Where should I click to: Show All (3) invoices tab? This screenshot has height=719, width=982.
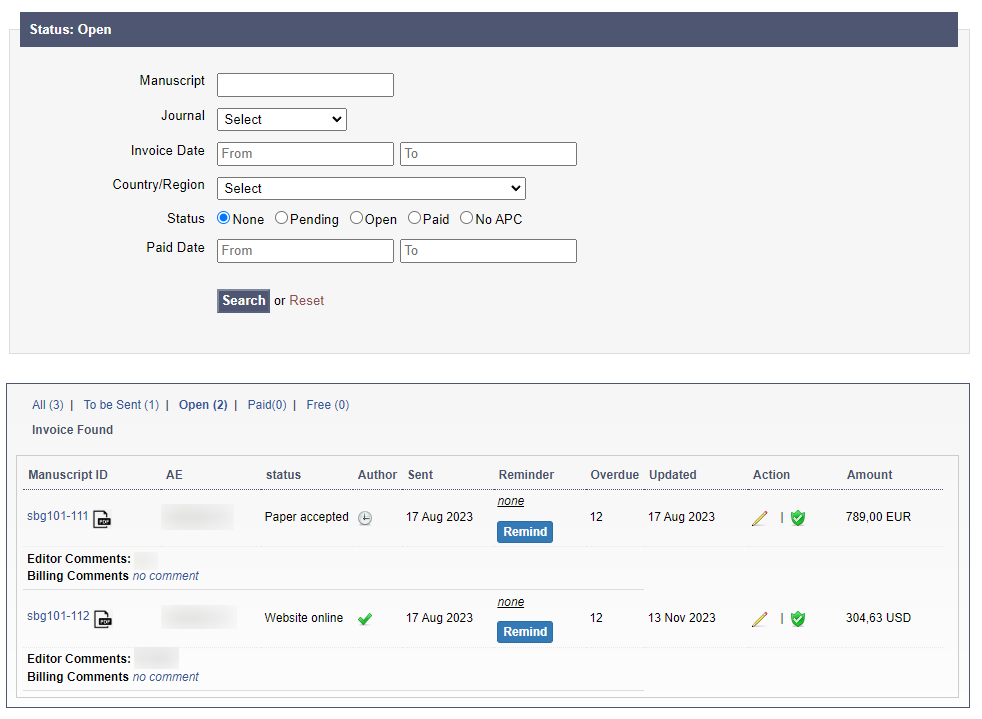coord(47,405)
